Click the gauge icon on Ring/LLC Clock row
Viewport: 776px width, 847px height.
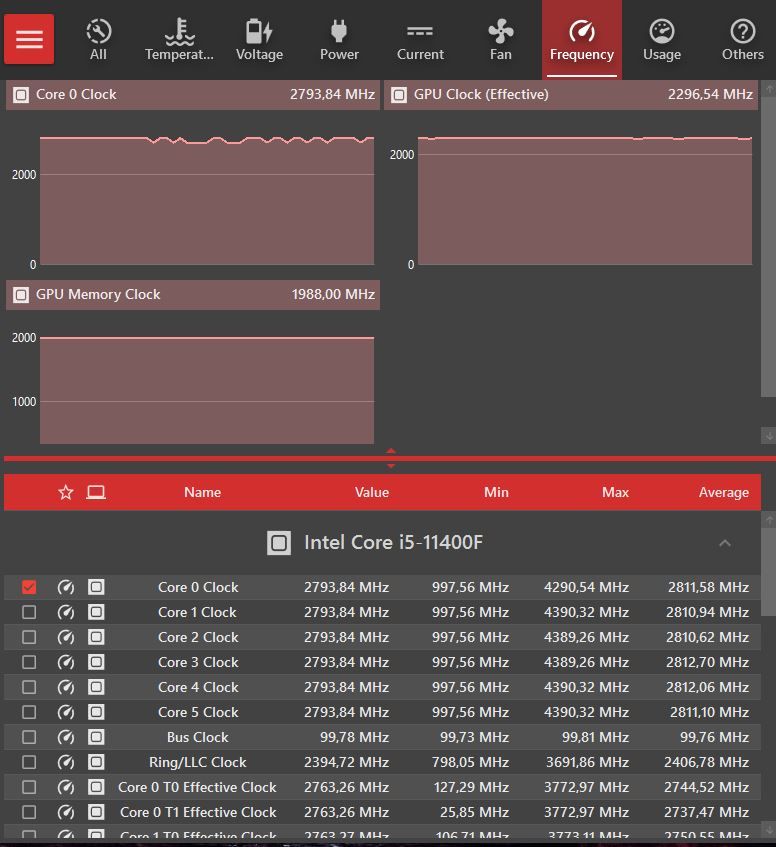coord(66,762)
